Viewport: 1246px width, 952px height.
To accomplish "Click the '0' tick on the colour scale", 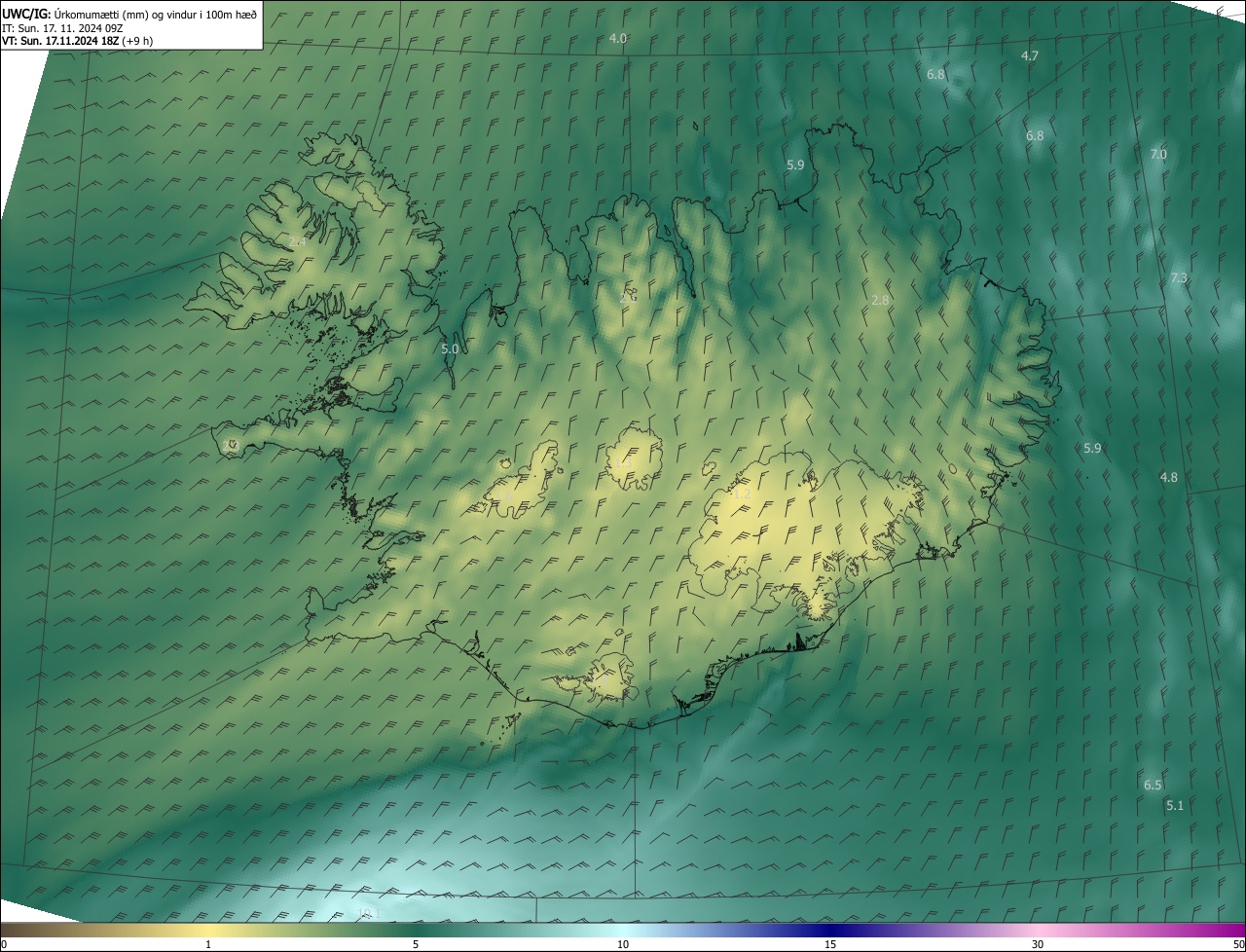I will [3, 944].
